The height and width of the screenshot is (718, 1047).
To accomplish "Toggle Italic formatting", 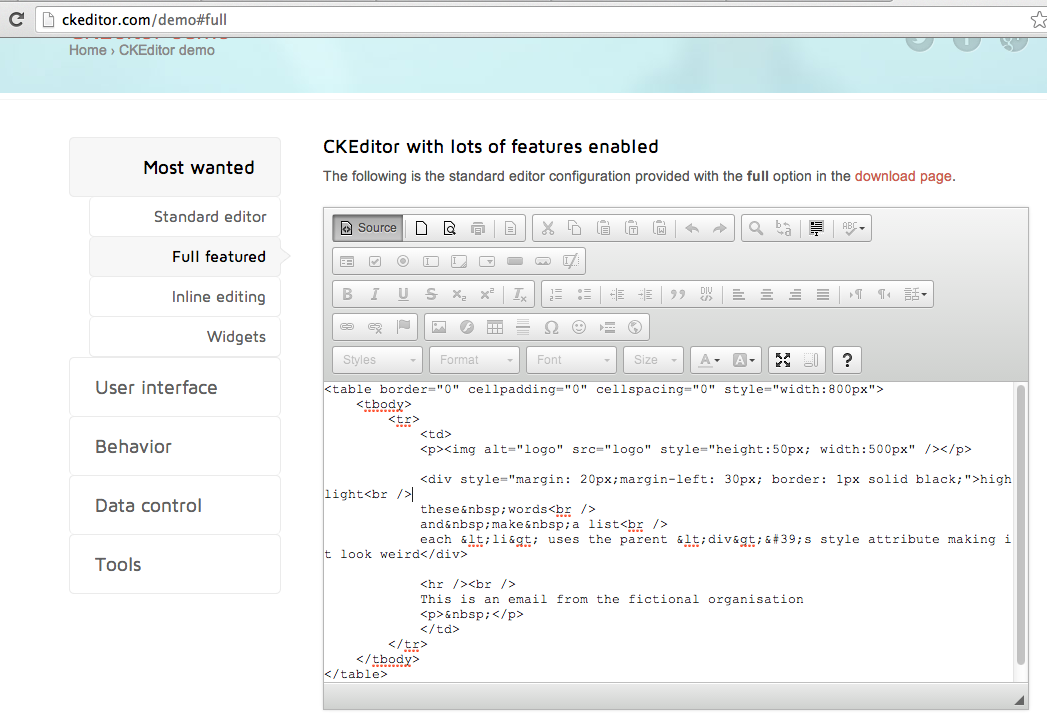I will [375, 294].
